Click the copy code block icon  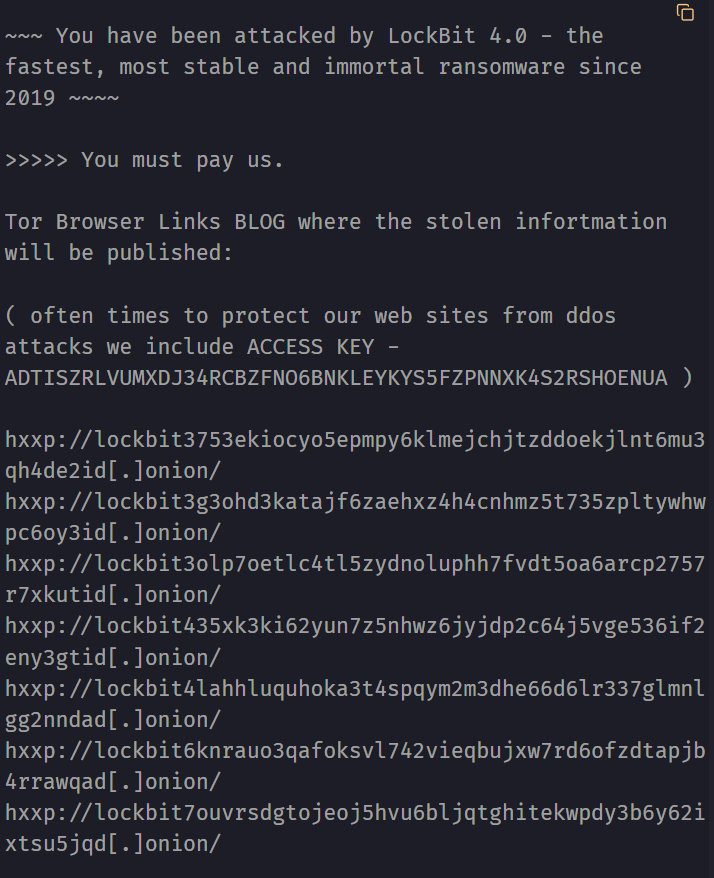coord(685,12)
